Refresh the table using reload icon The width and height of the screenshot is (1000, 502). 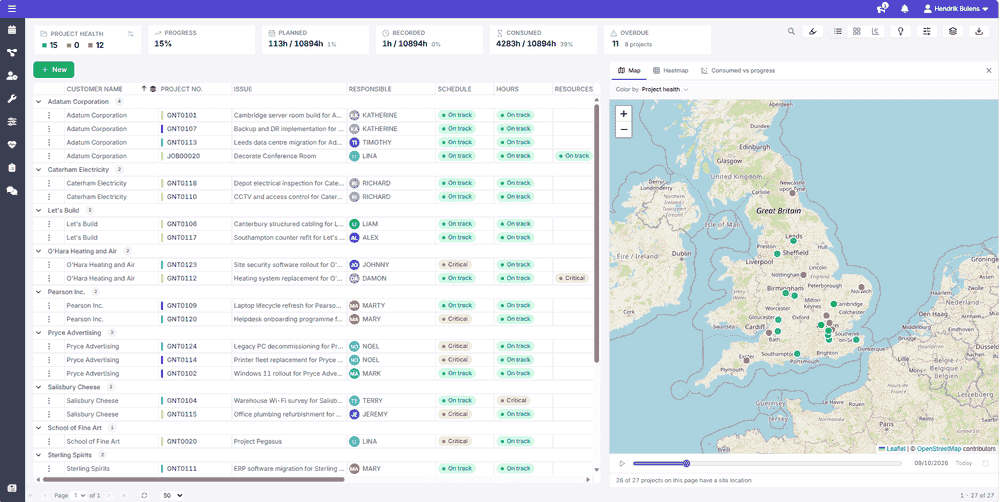click(144, 495)
